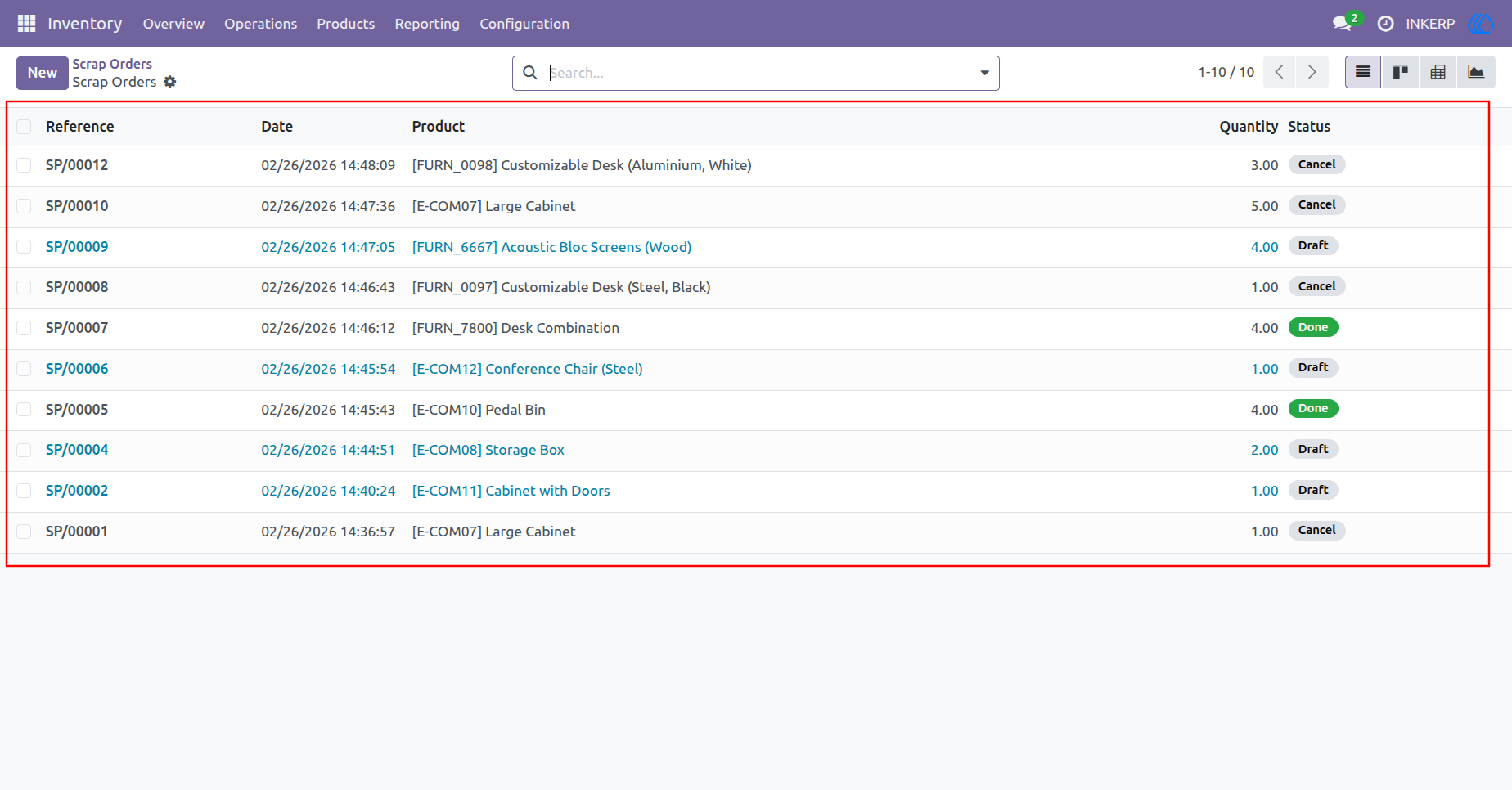Switch to kanban view
Screen dimensions: 1512x790
(1401, 72)
